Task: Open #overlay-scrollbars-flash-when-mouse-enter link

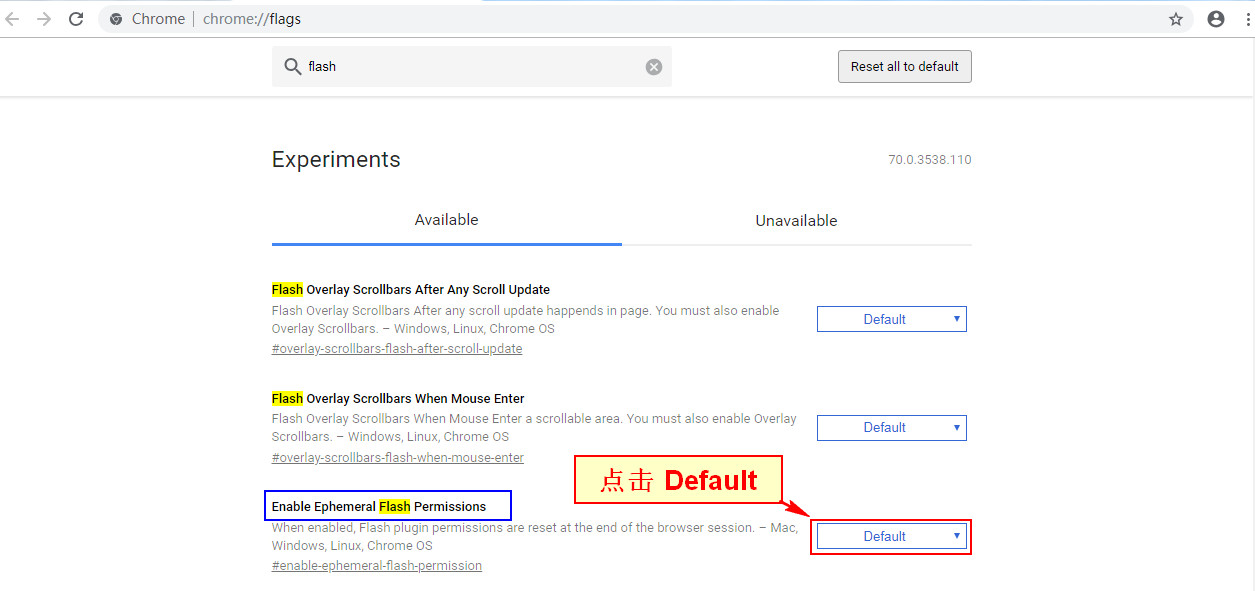Action: (x=398, y=457)
